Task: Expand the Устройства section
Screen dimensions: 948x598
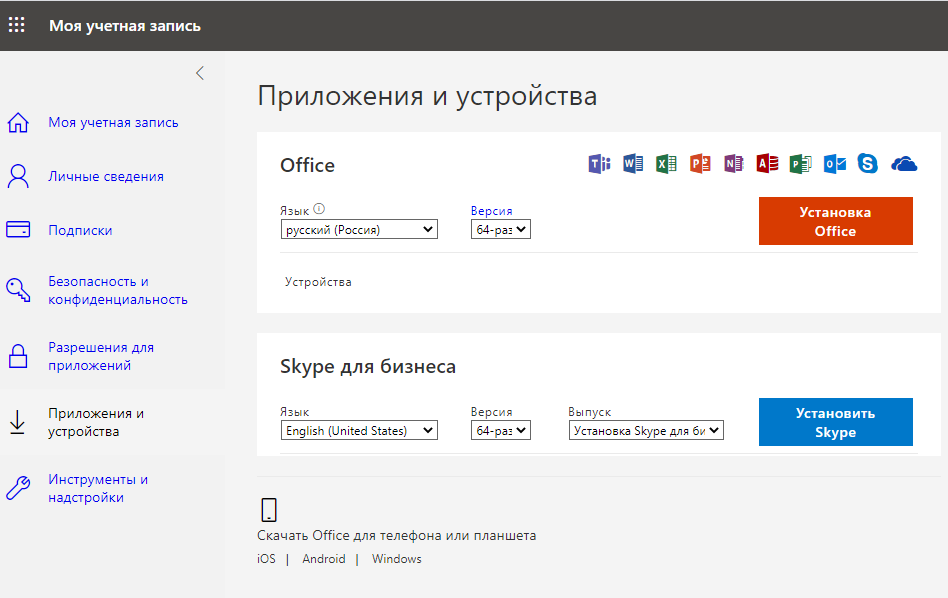Action: [318, 282]
